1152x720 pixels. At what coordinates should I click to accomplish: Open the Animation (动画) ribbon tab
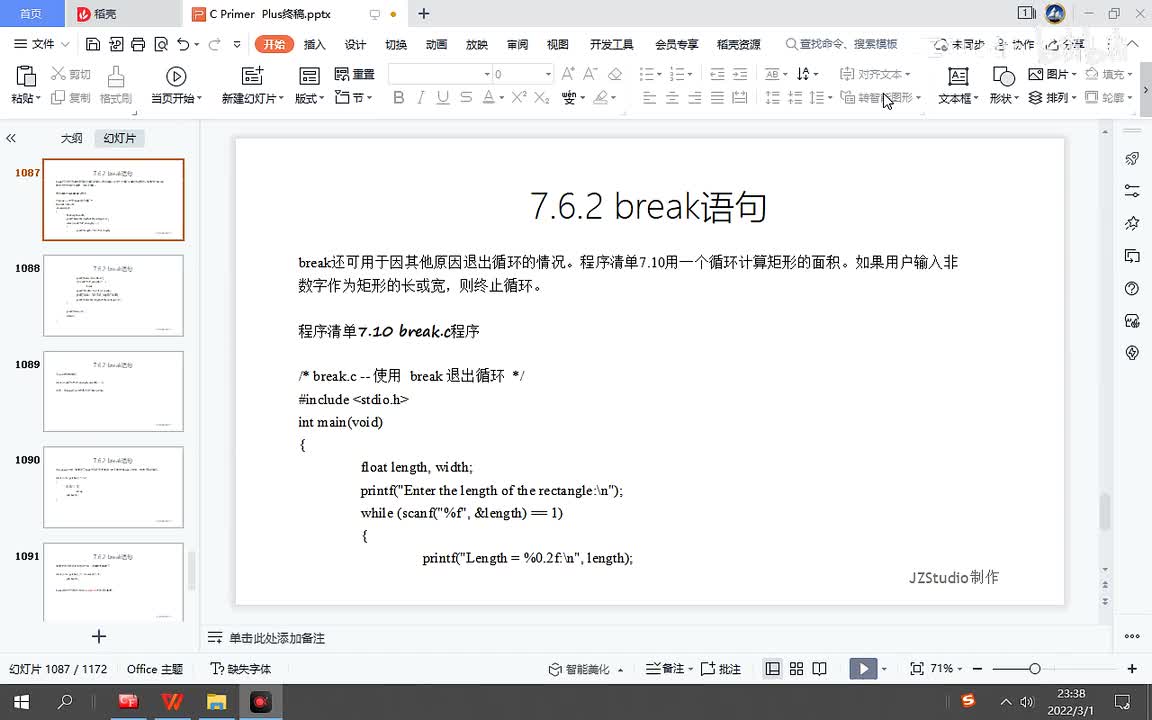tap(436, 44)
